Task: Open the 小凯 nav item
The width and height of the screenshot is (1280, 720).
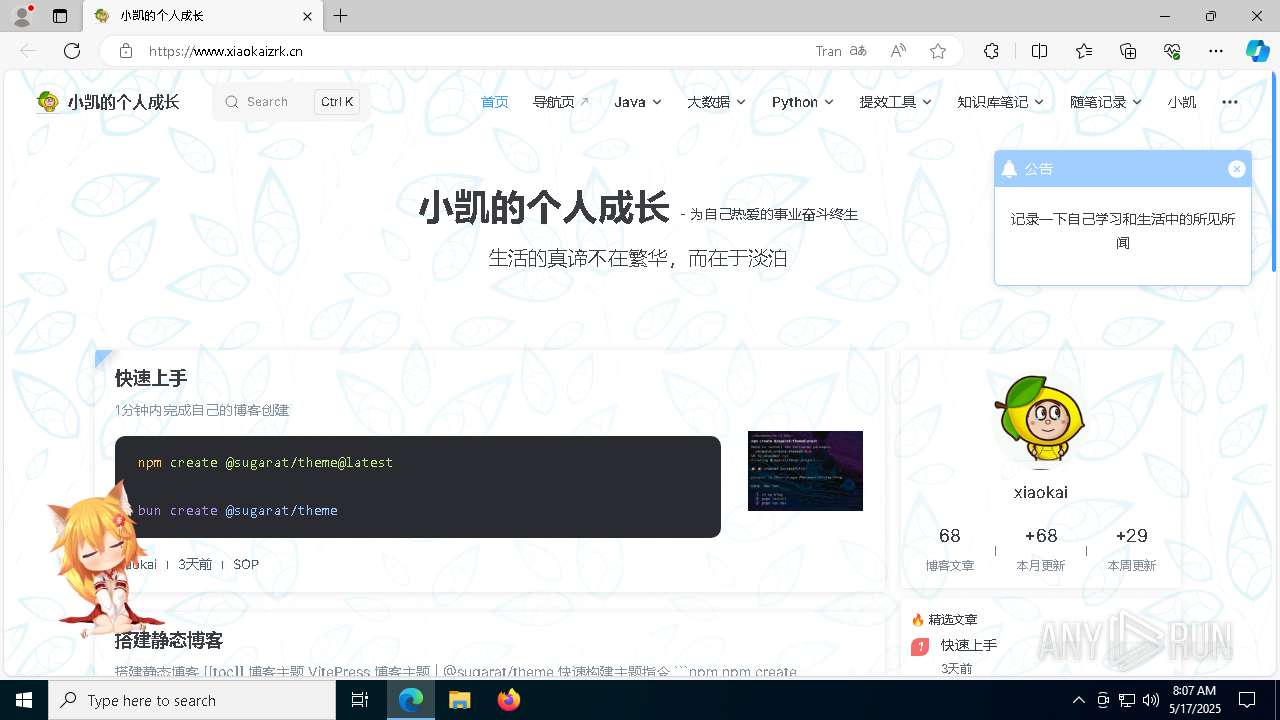Action: click(x=1181, y=102)
